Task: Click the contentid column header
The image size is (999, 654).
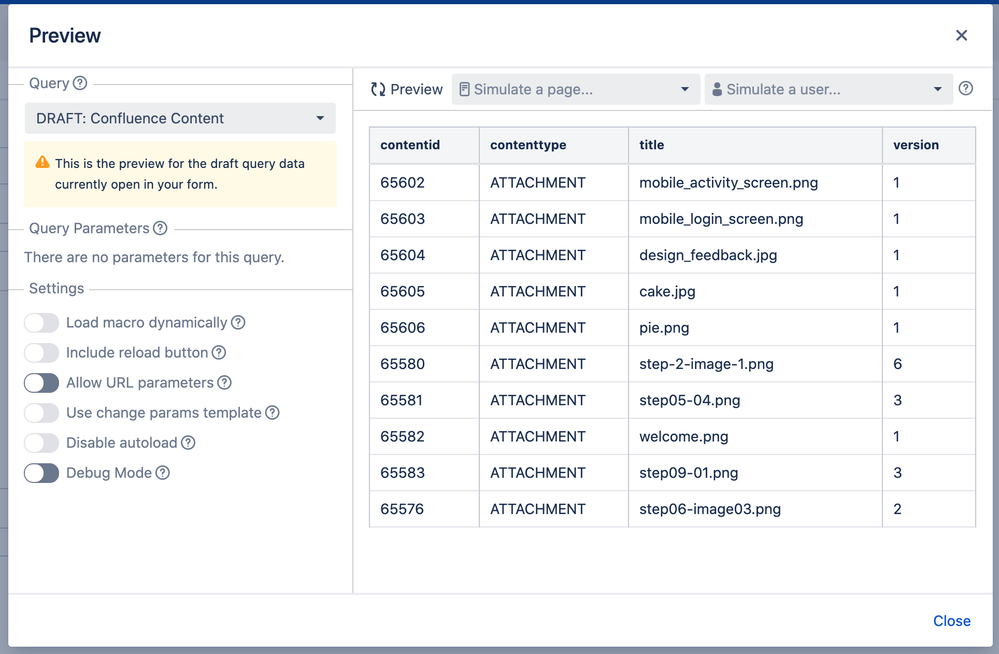Action: pyautogui.click(x=424, y=145)
